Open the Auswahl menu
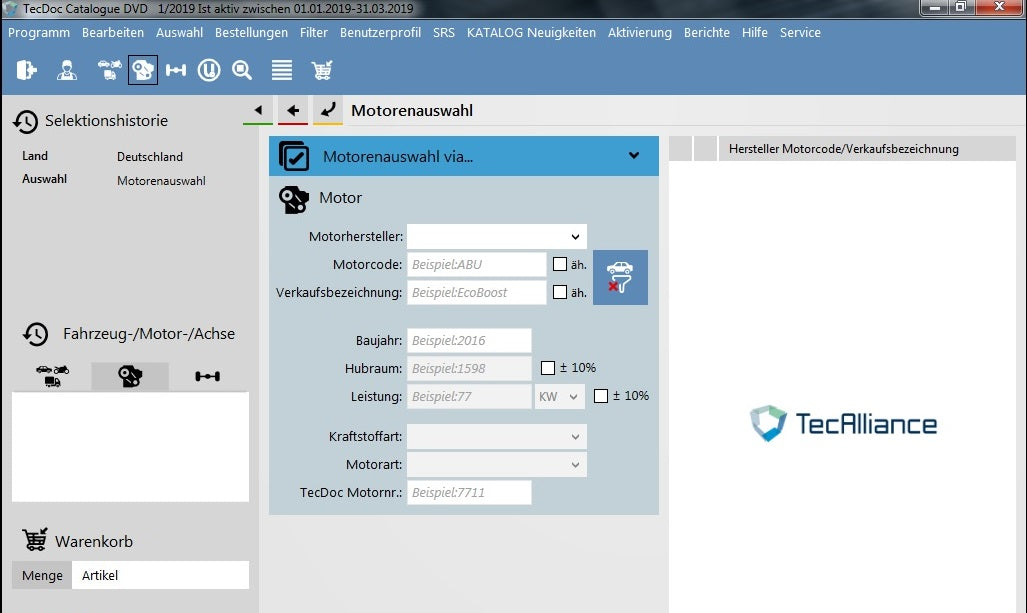The height and width of the screenshot is (613, 1027). pos(179,33)
